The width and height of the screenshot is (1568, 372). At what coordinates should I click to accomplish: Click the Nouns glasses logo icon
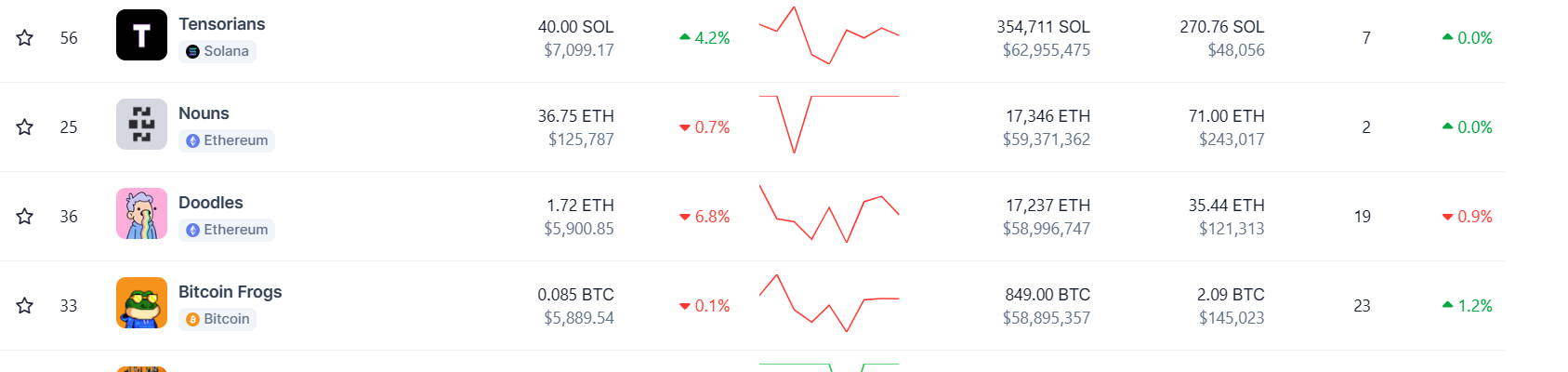(x=141, y=125)
